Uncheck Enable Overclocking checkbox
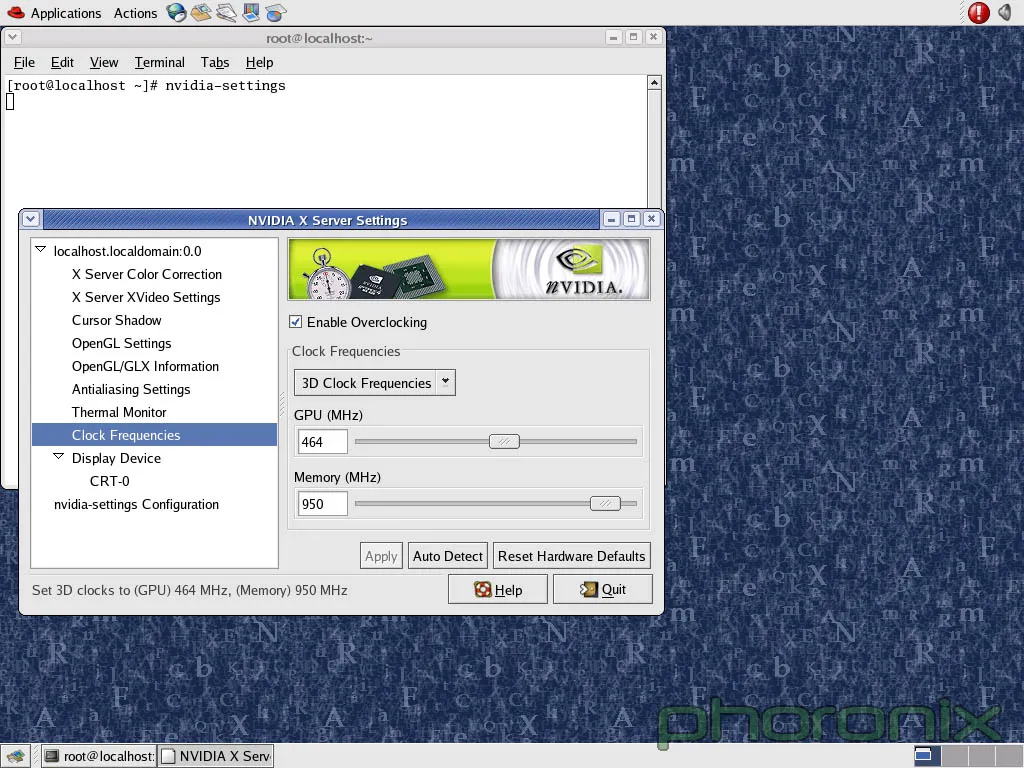This screenshot has width=1024, height=768. [x=296, y=322]
